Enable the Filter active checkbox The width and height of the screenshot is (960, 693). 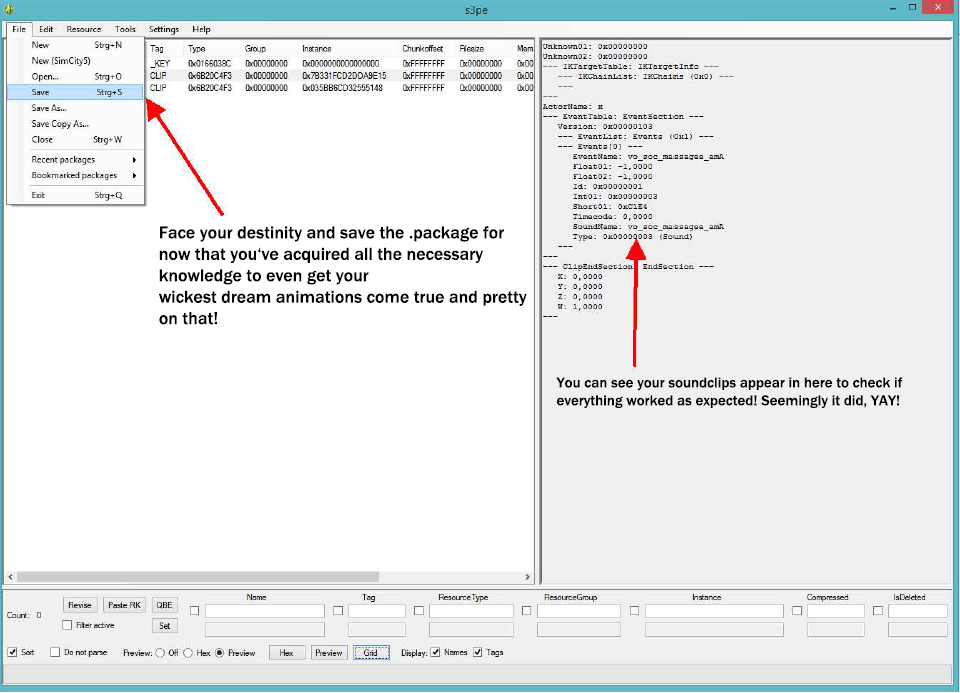pyautogui.click(x=67, y=625)
